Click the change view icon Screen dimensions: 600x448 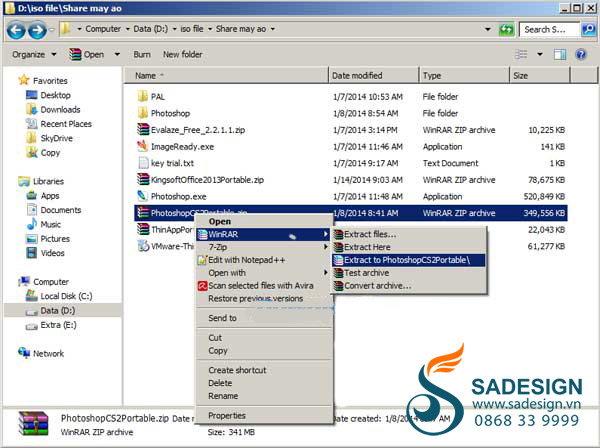521,54
